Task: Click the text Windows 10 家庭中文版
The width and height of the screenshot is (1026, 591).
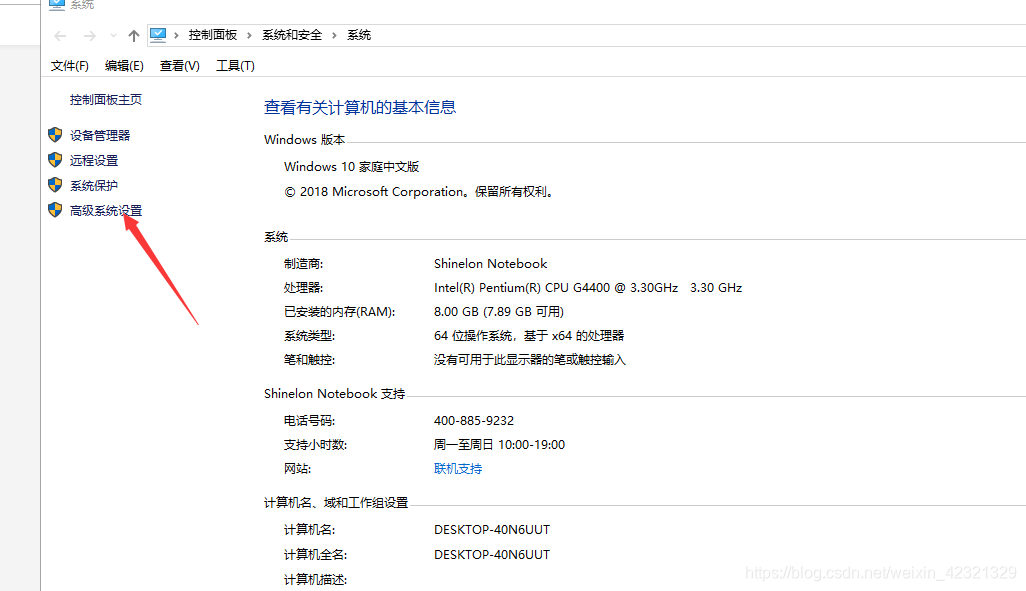Action: point(351,167)
